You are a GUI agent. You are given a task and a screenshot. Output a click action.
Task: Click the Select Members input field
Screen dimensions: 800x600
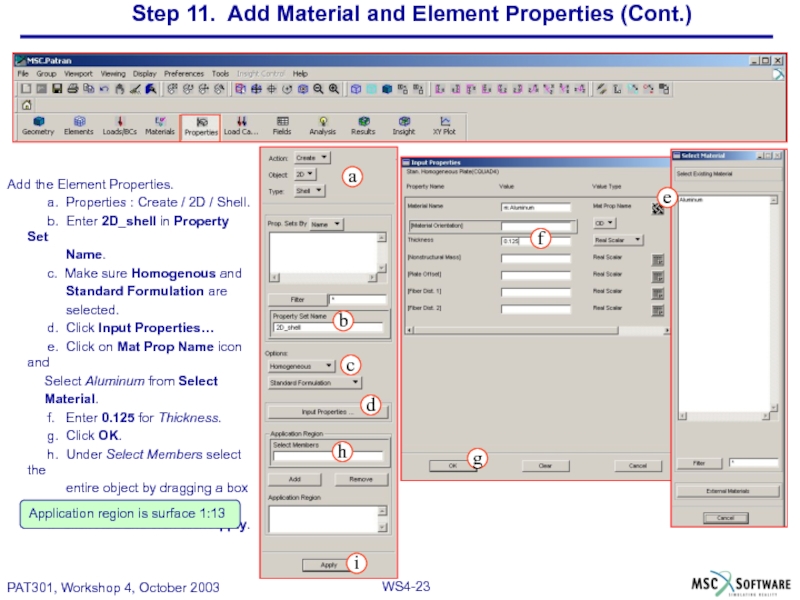[328, 456]
